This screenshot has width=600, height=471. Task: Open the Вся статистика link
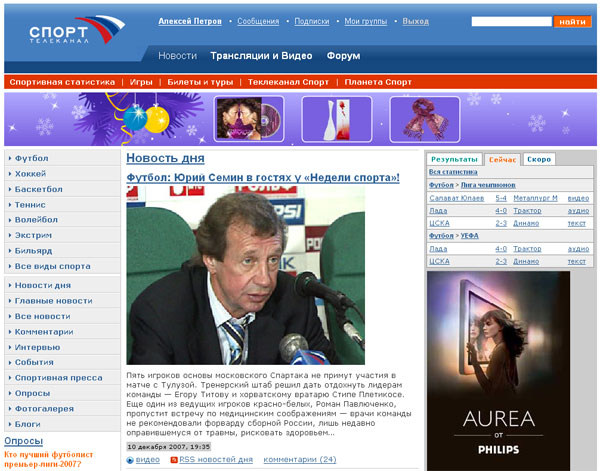(x=453, y=172)
